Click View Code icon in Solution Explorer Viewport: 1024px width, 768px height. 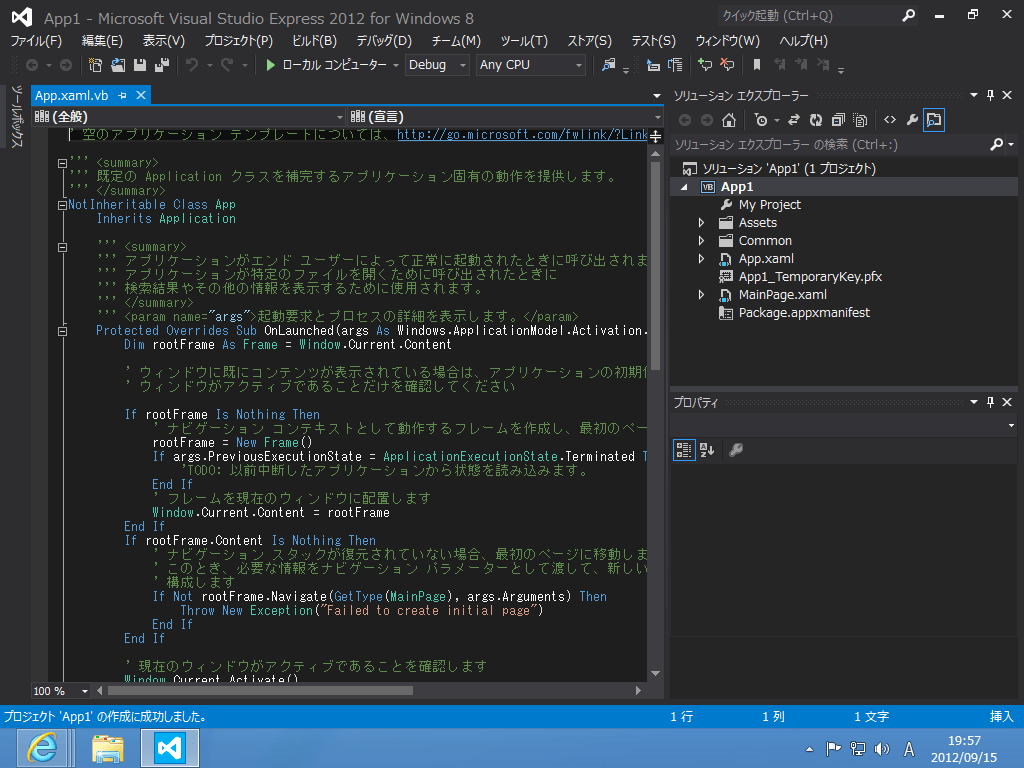click(x=890, y=120)
